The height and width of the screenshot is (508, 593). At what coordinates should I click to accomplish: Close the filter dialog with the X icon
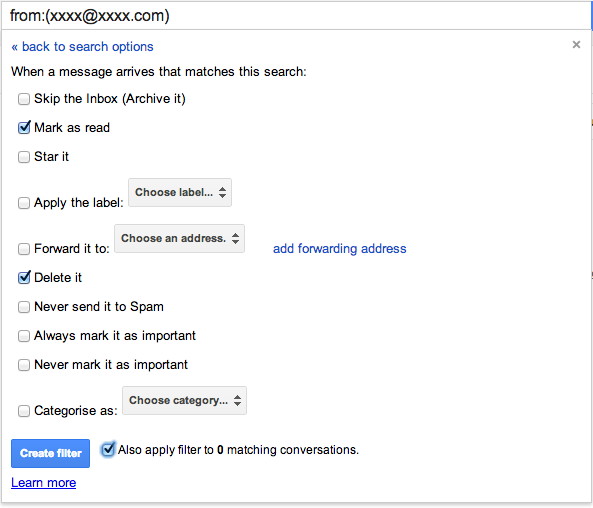[x=576, y=45]
